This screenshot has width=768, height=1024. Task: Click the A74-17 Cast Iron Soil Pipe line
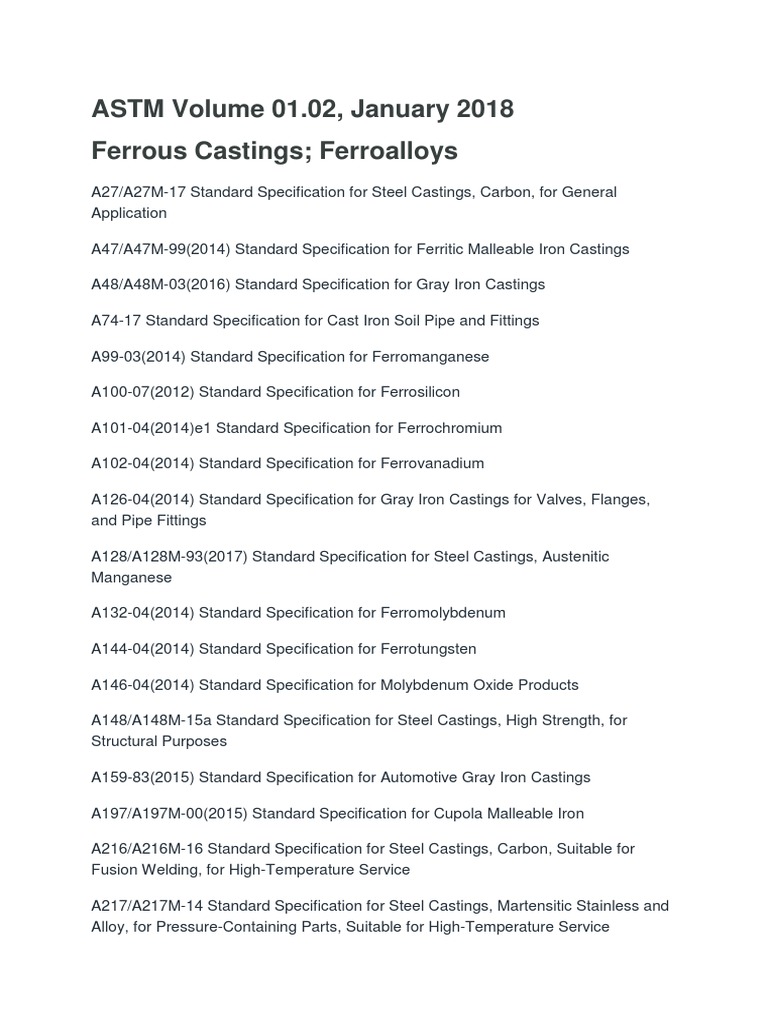(315, 321)
